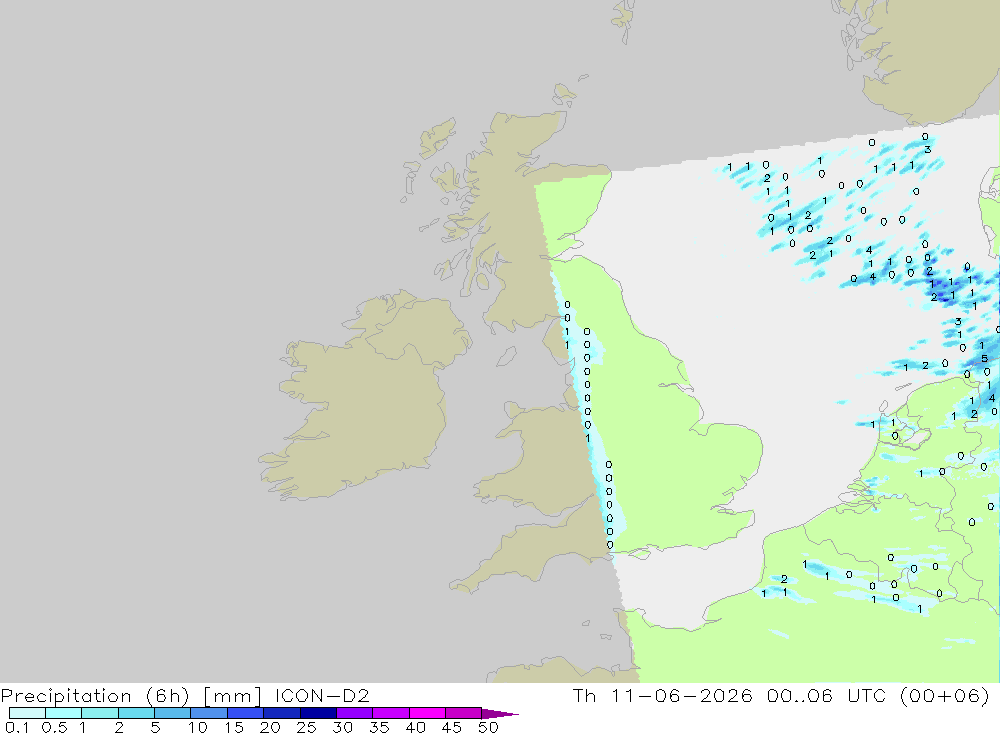Click the over-50 mm arrow tip of legend
1000x733 pixels.
tap(500, 713)
